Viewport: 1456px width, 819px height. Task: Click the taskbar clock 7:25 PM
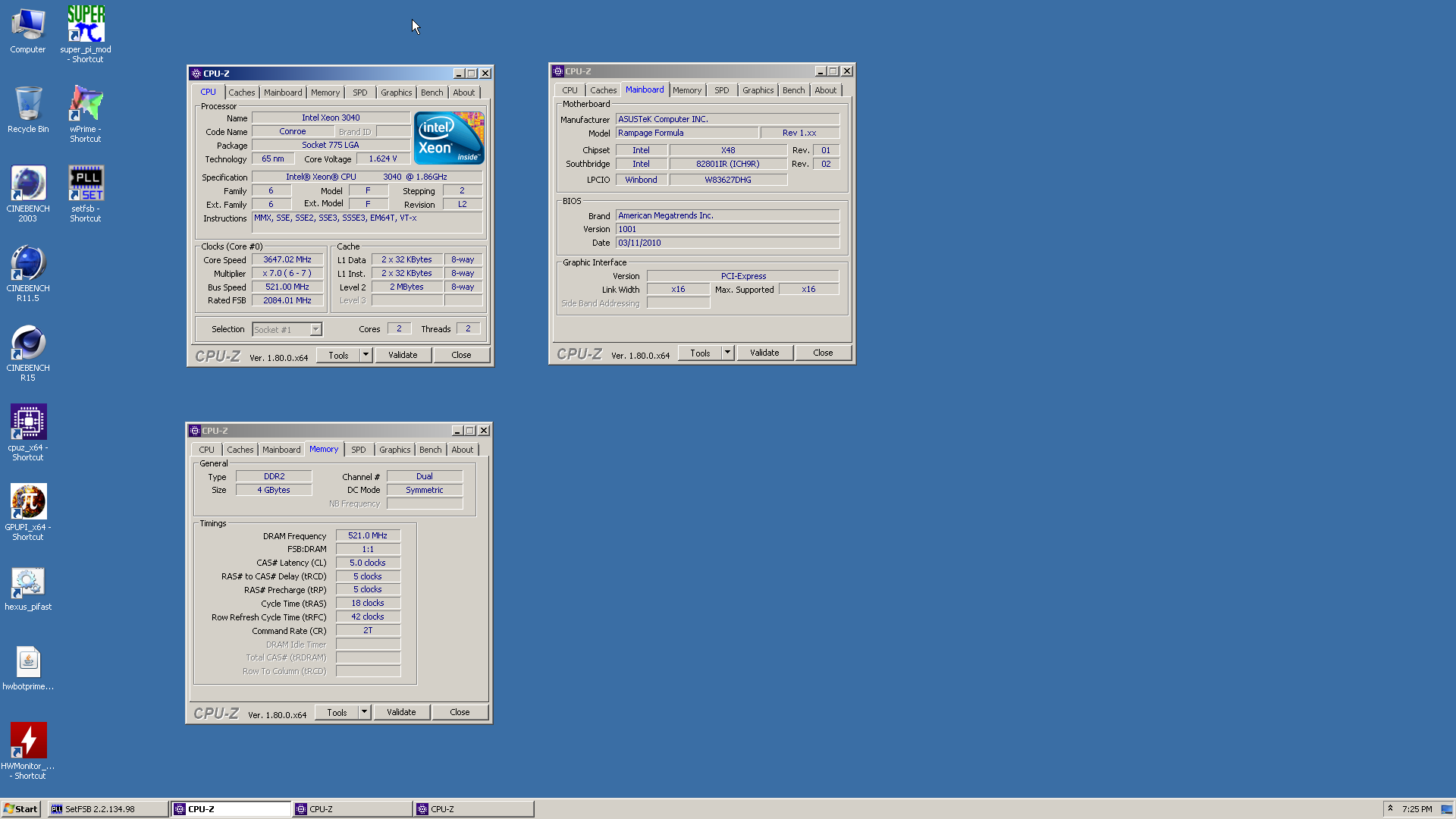[1417, 809]
